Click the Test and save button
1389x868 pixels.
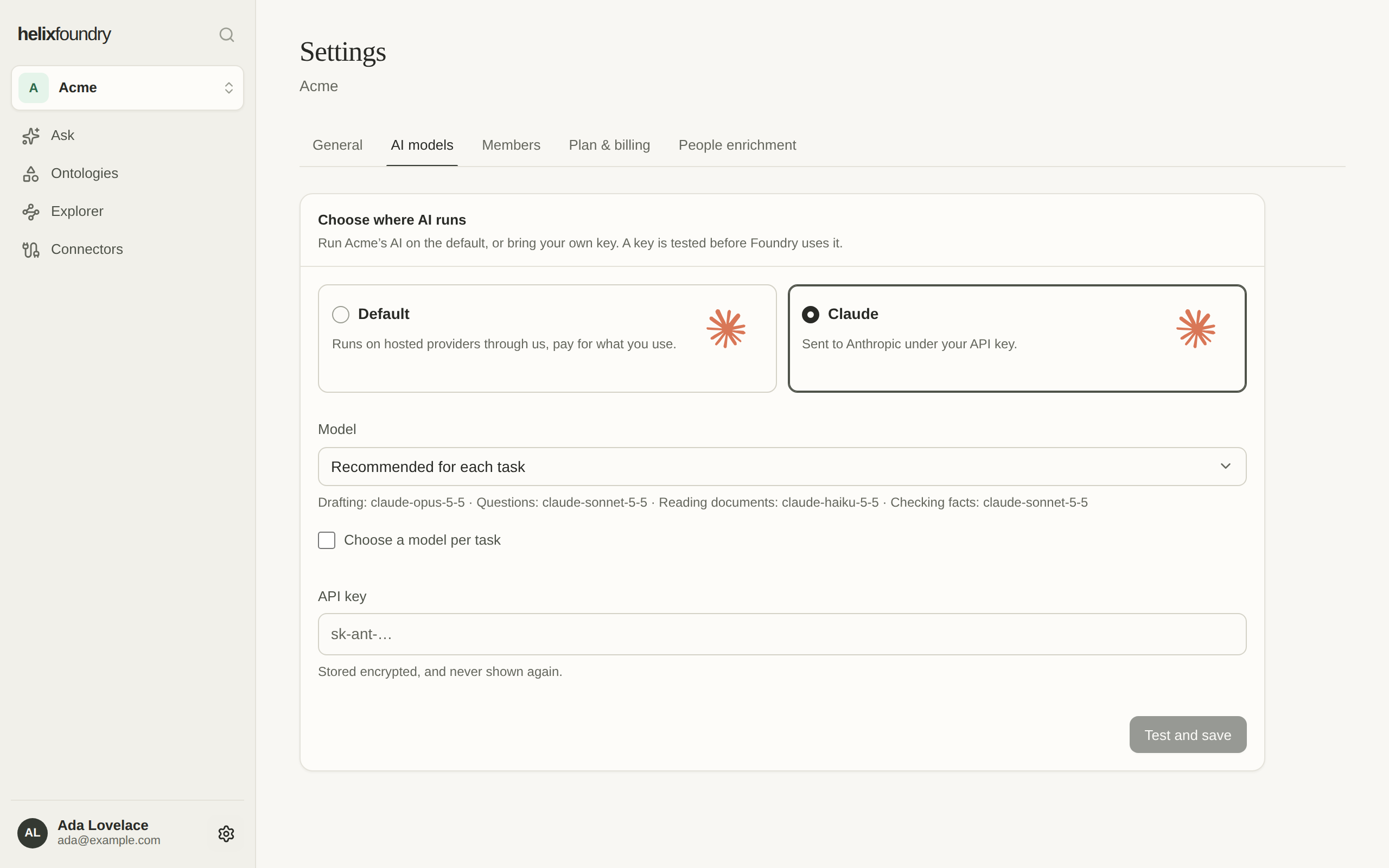coord(1188,735)
